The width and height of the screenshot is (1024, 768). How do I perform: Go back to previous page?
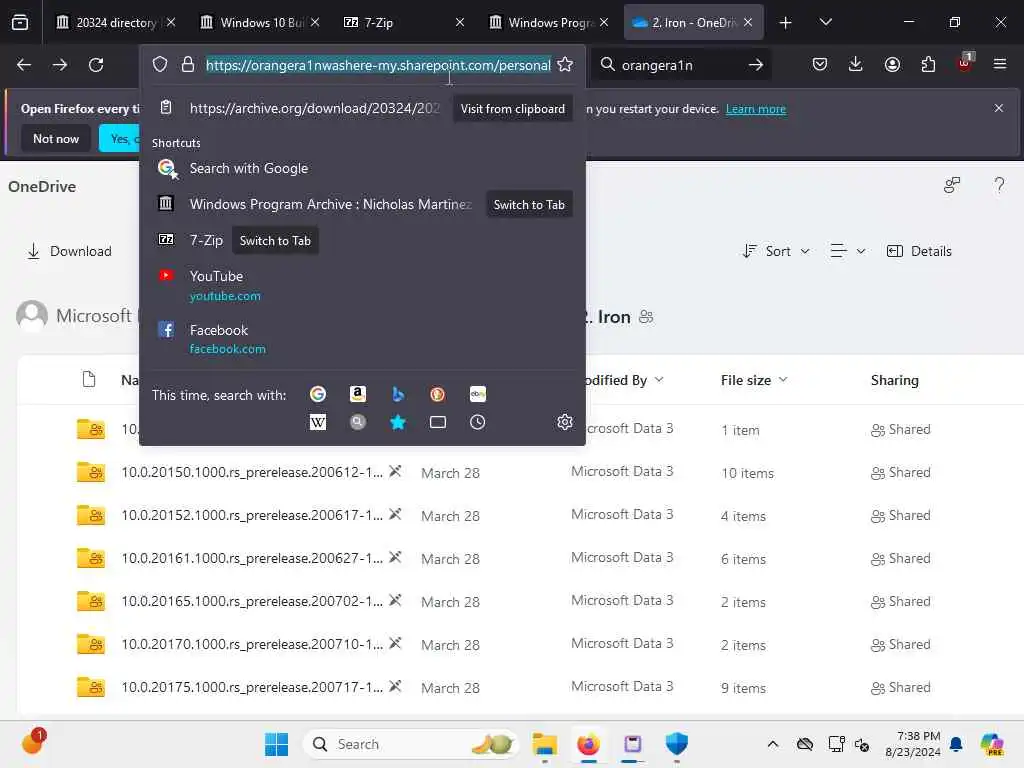pos(24,65)
